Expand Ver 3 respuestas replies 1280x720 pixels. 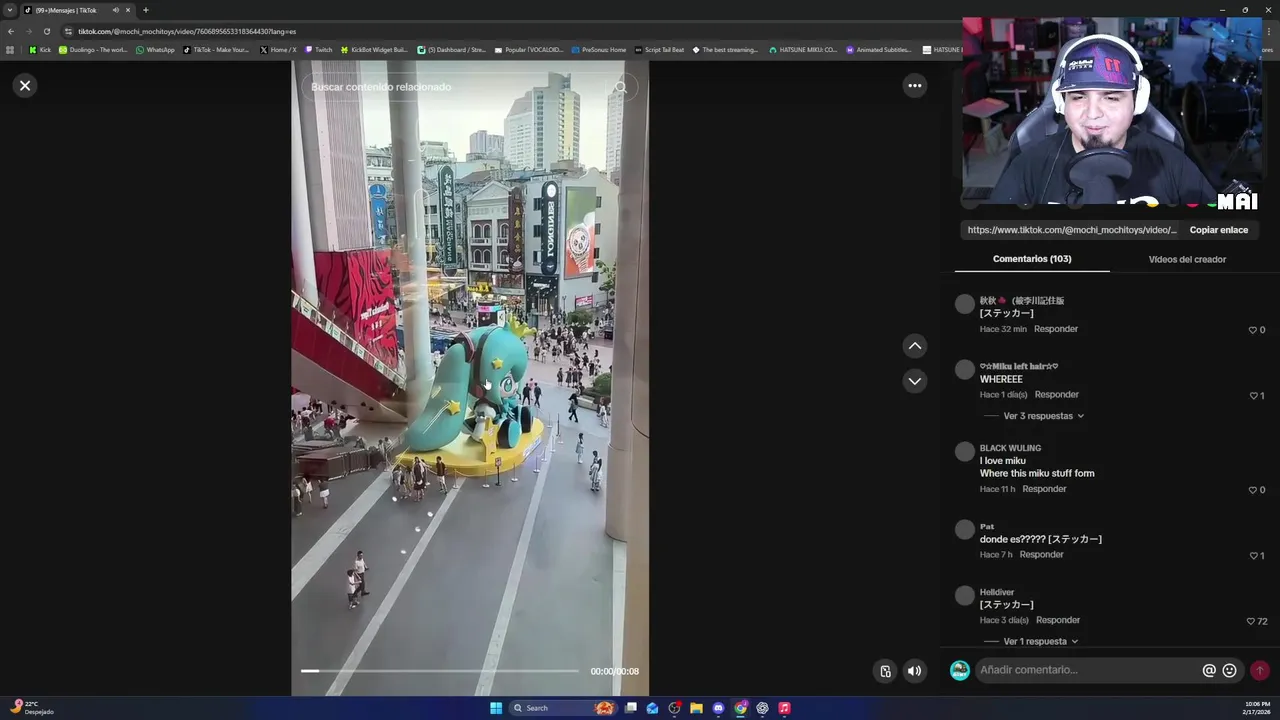pos(1043,416)
